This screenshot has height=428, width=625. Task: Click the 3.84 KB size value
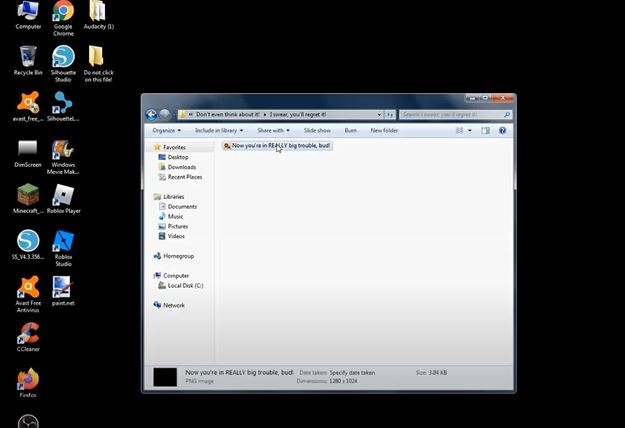[438, 373]
